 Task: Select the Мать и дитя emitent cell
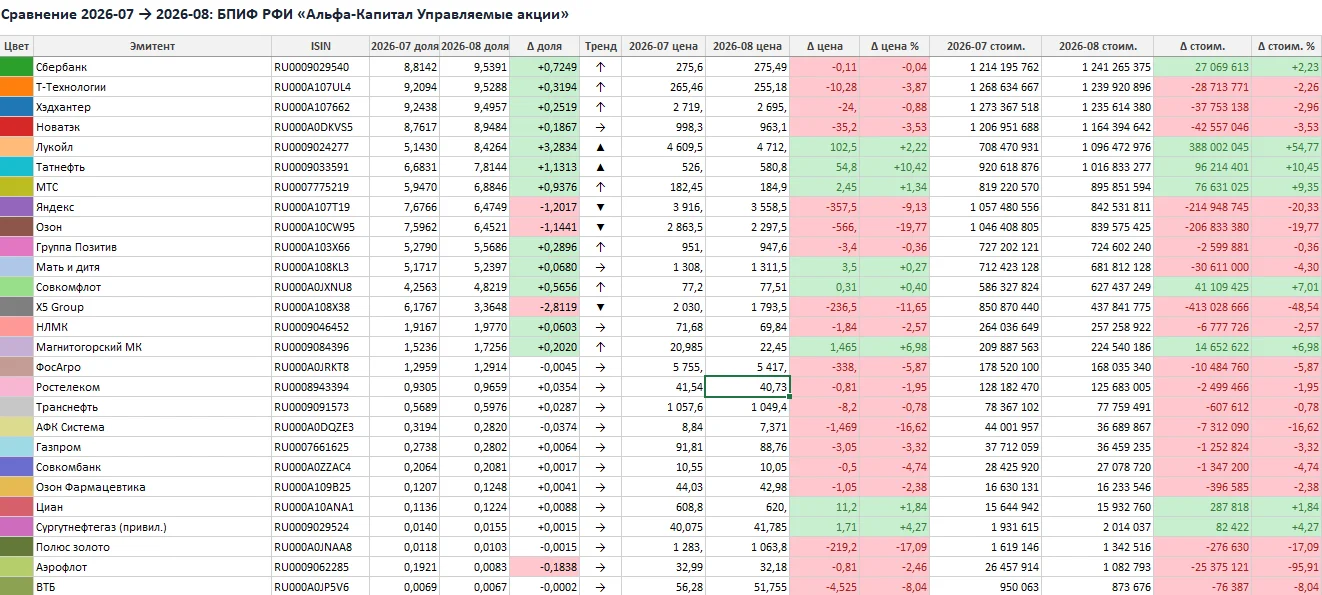coord(152,267)
